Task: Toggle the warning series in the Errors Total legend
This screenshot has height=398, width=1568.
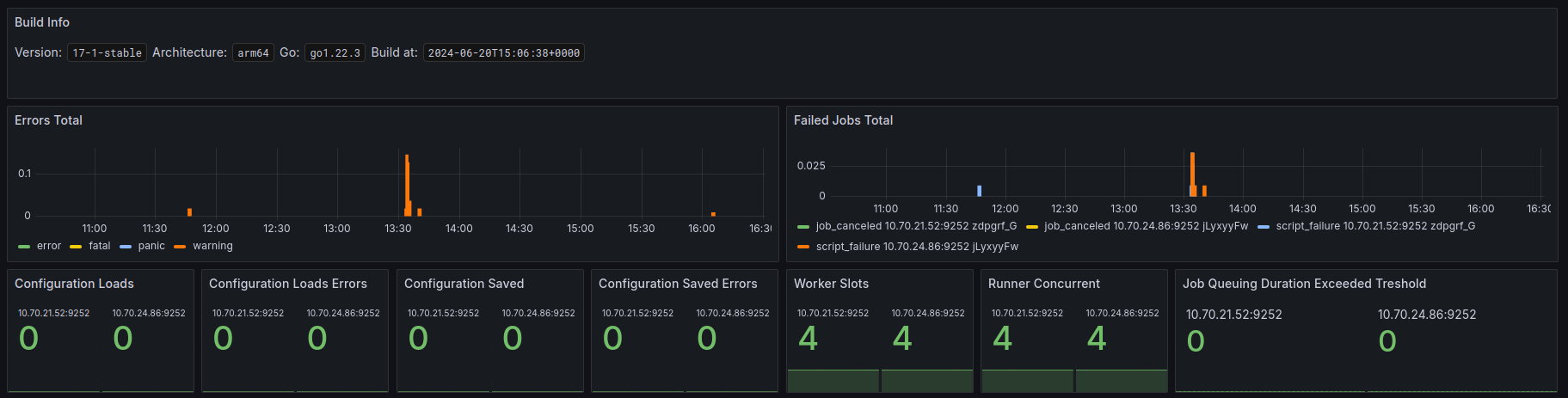Action: 212,246
